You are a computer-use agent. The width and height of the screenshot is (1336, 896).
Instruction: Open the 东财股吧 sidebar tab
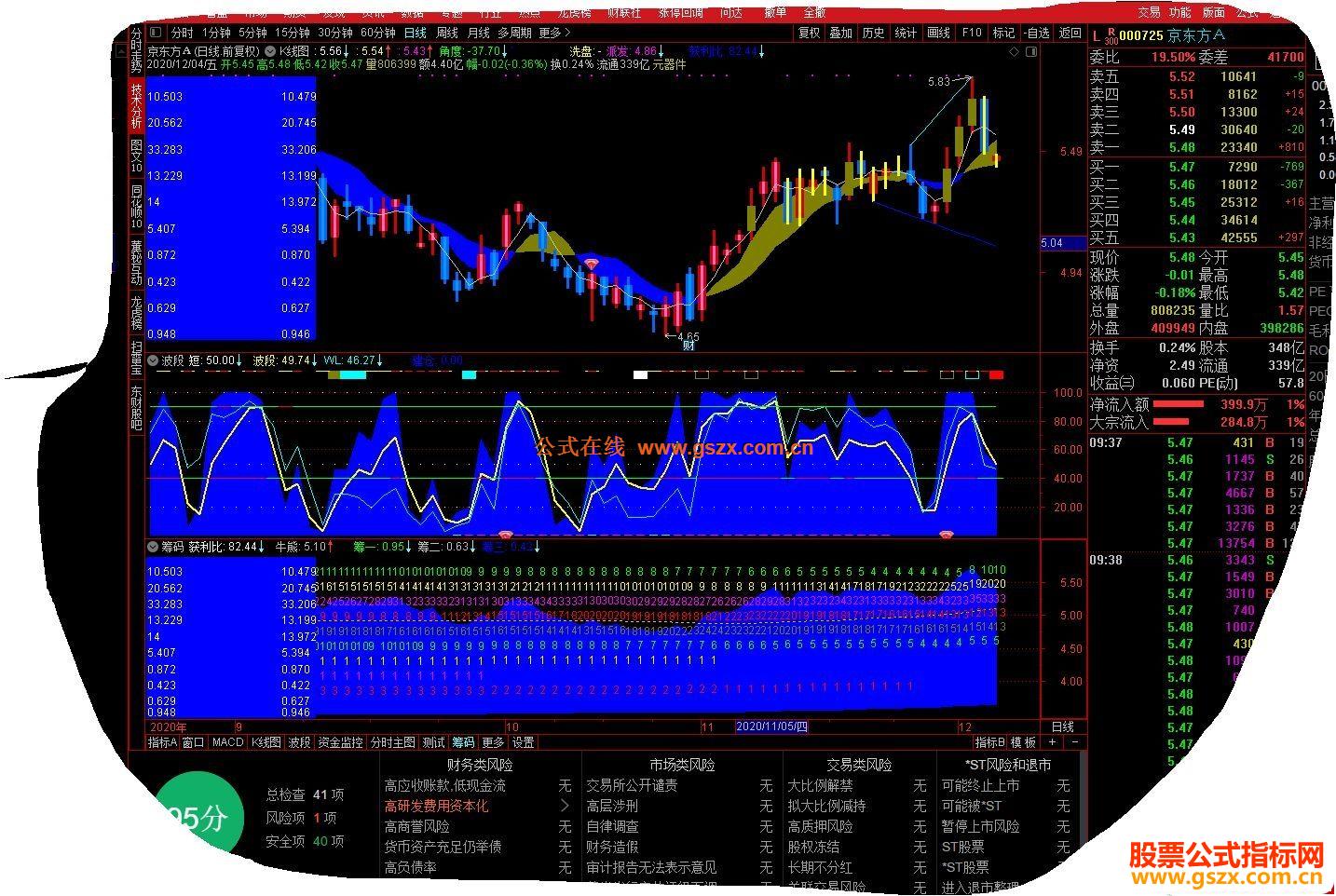(136, 408)
